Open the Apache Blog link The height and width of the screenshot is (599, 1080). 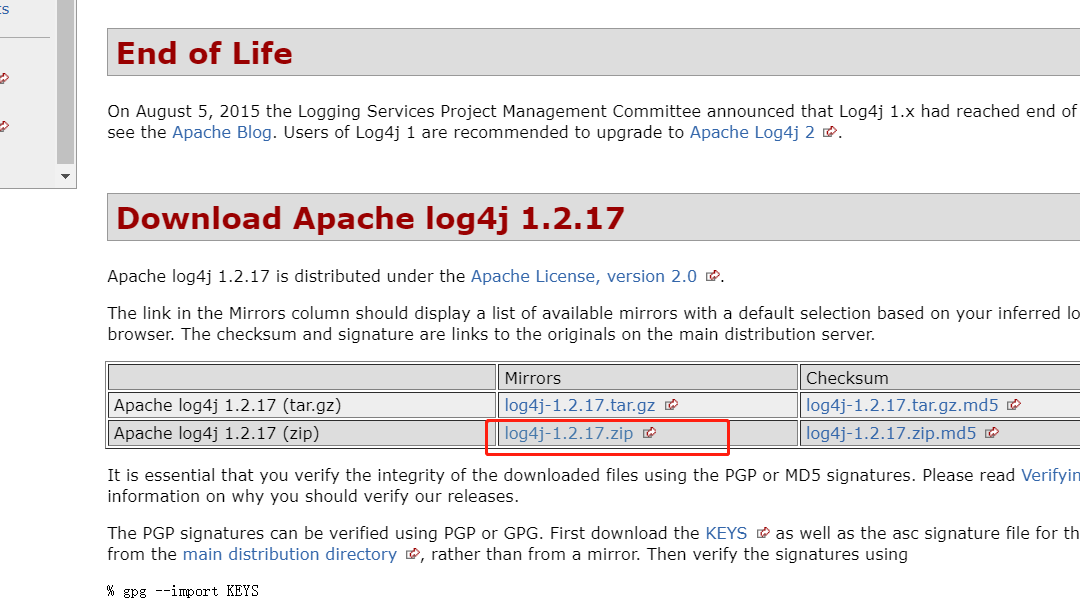click(x=222, y=132)
